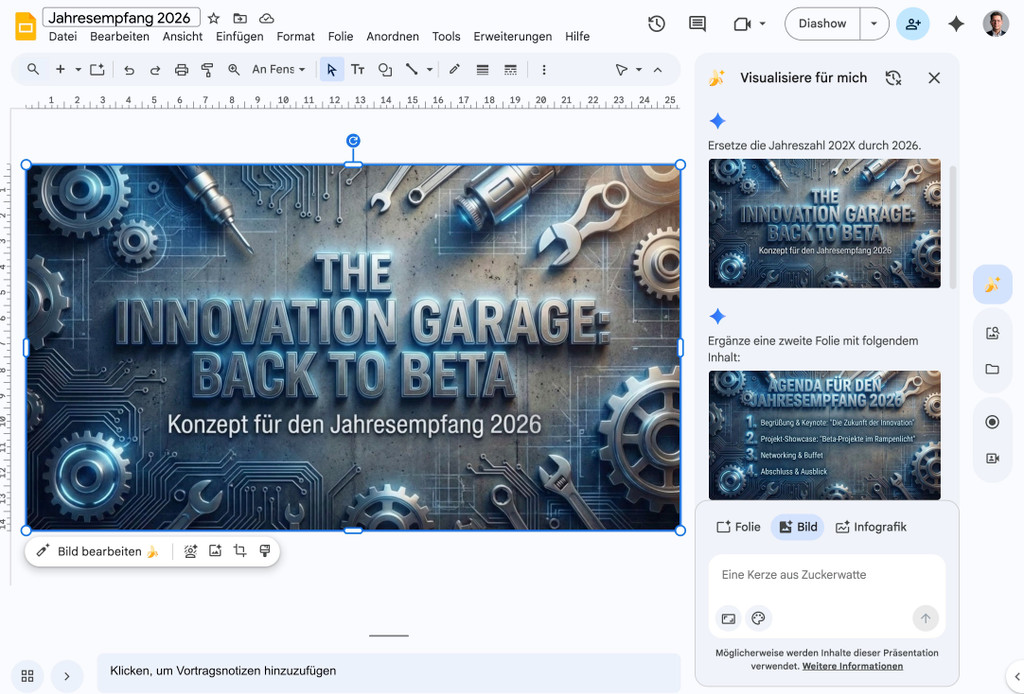Select the shape tool in toolbar
The height and width of the screenshot is (694, 1024).
click(x=385, y=70)
